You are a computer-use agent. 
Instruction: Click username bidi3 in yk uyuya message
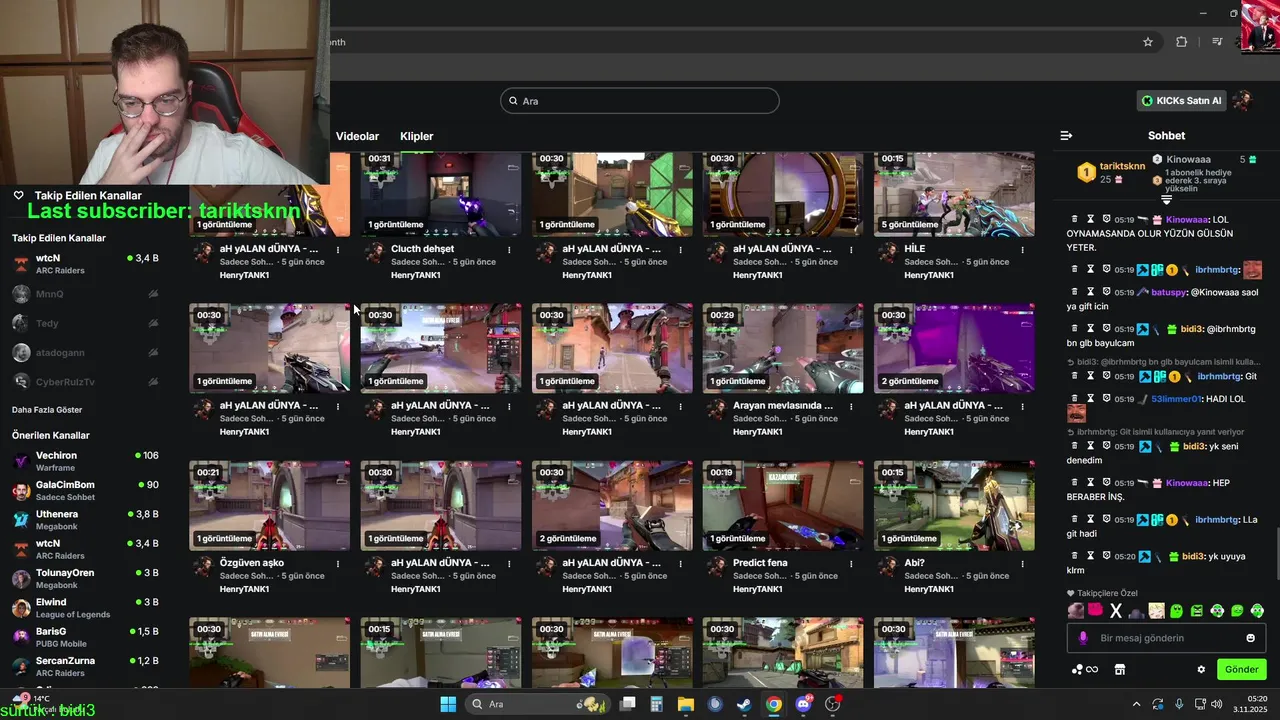tap(1194, 556)
